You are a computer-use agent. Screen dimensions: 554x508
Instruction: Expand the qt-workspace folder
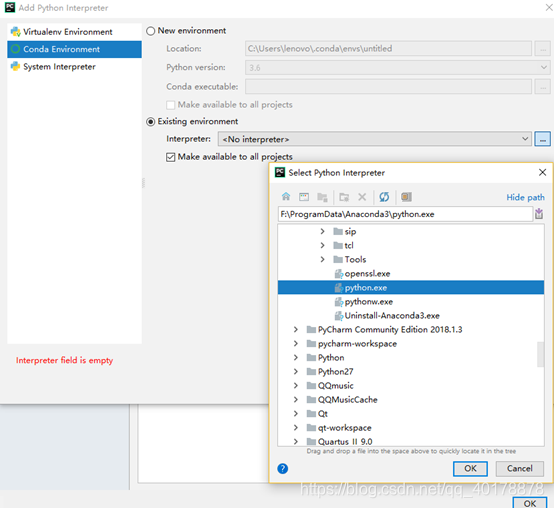point(296,428)
